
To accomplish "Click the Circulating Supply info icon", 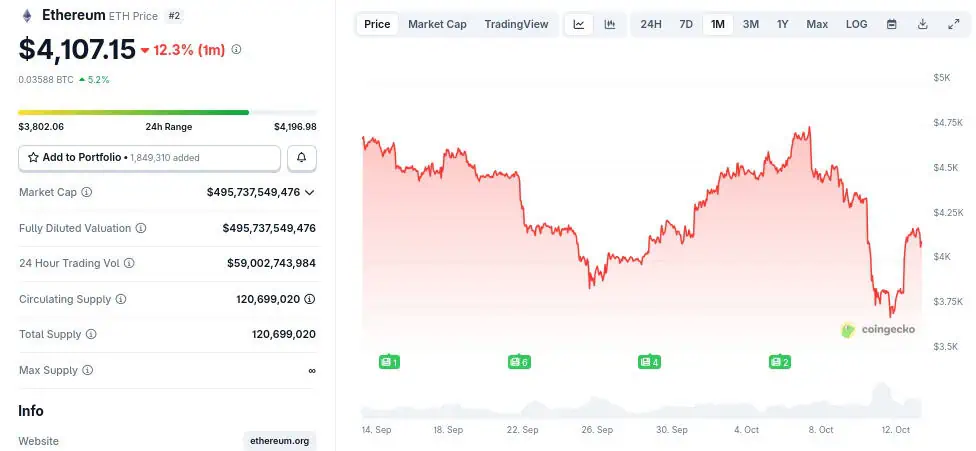I will coord(121,299).
